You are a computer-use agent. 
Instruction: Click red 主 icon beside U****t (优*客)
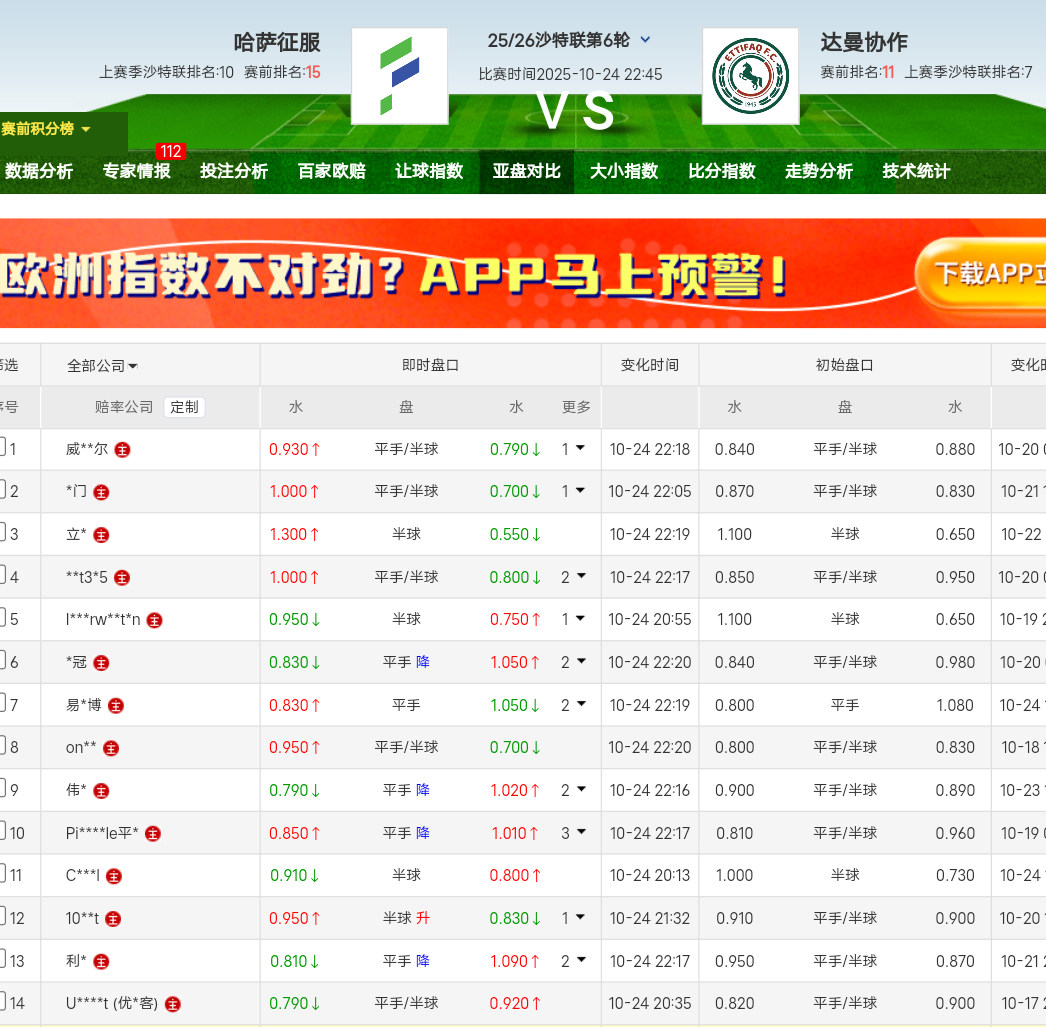pyautogui.click(x=173, y=1004)
